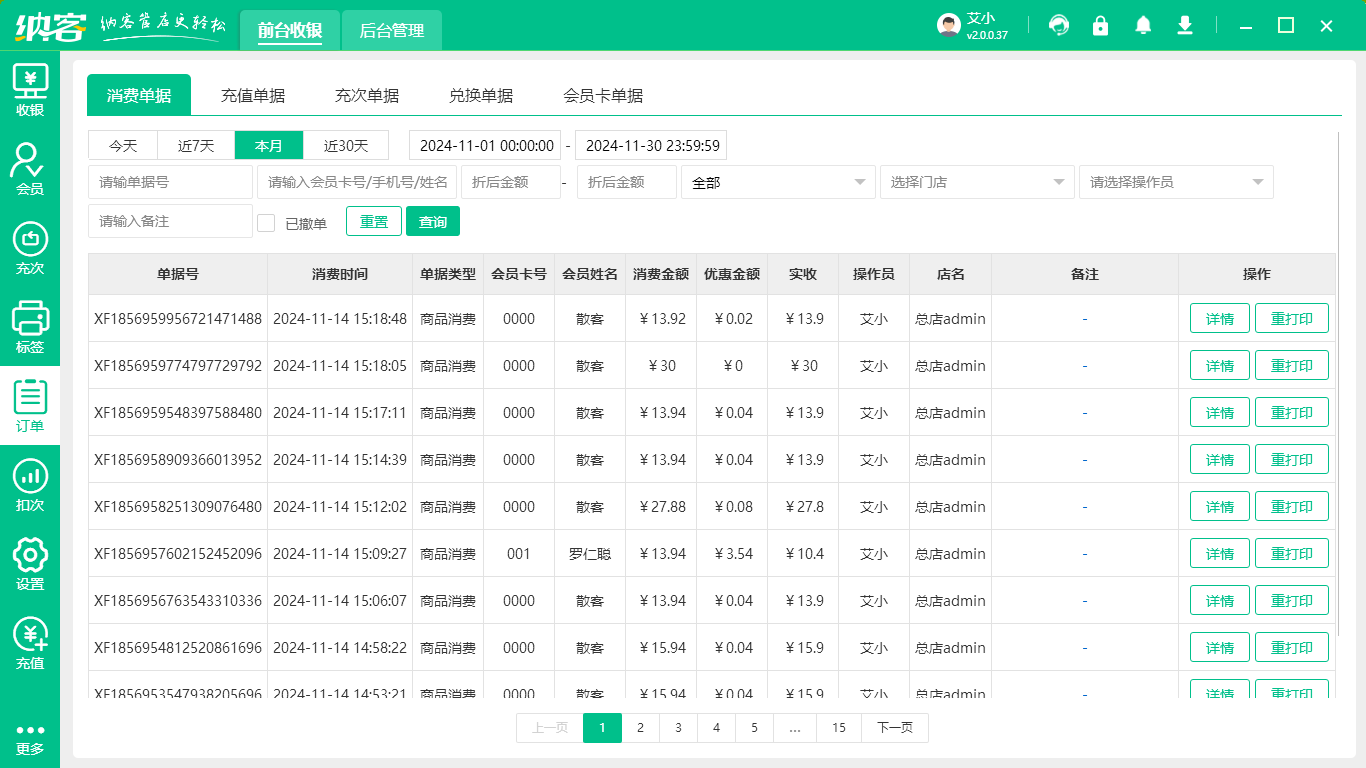Focus the member card/phone/name input
1366x768 pixels.
click(357, 182)
